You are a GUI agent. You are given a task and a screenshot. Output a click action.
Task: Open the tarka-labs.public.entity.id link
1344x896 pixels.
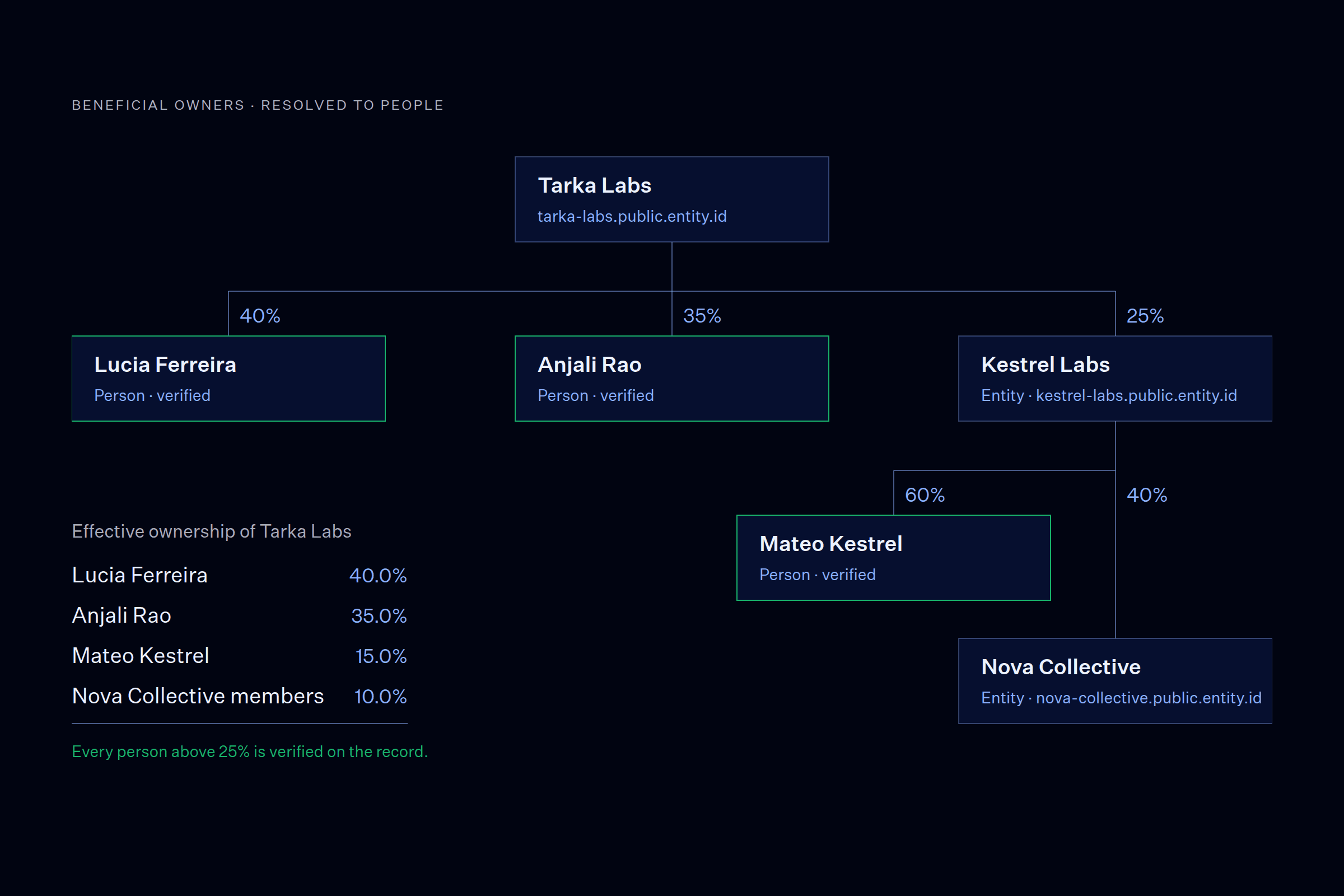pos(632,216)
